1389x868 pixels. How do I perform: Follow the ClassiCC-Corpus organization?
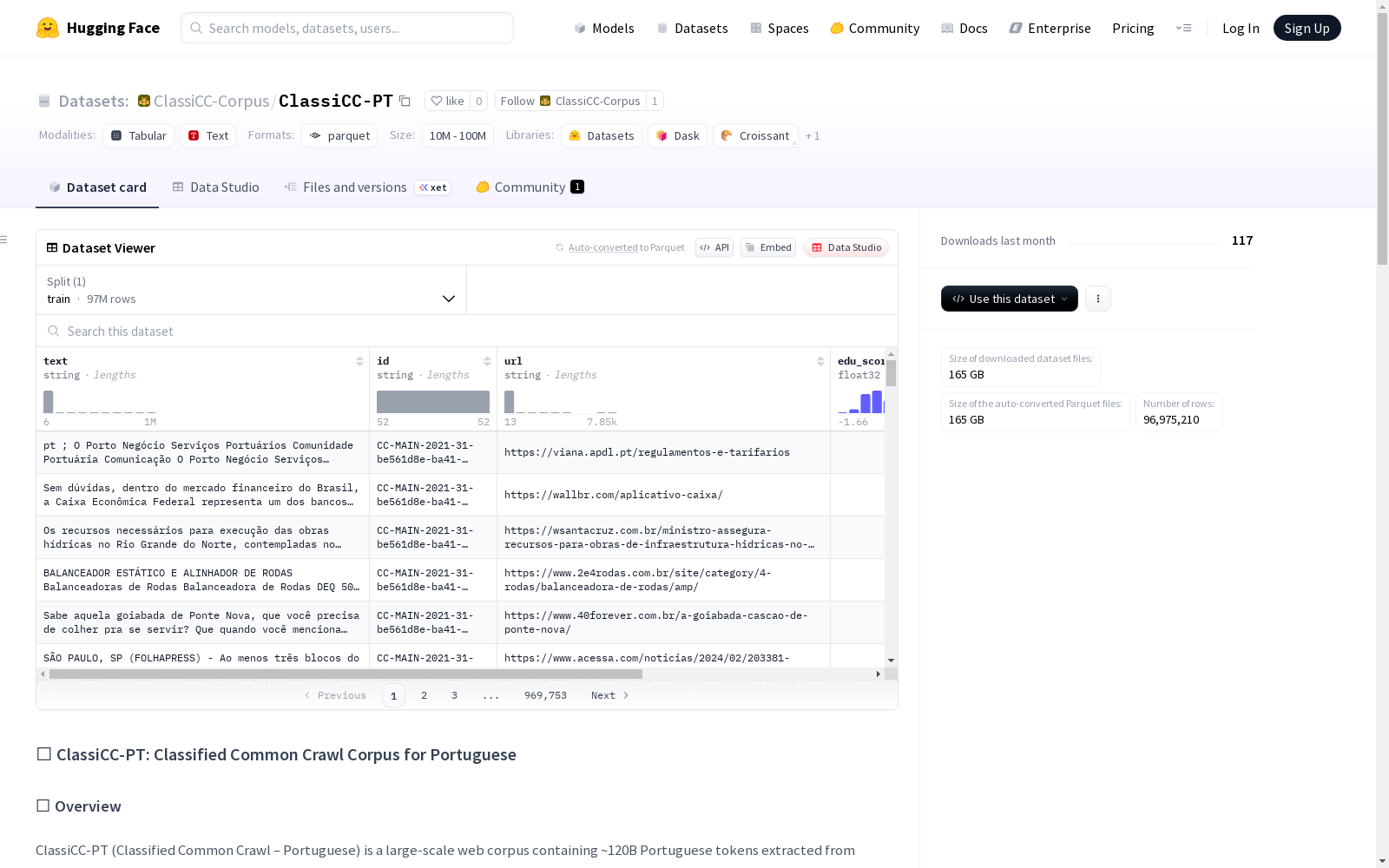[570, 101]
